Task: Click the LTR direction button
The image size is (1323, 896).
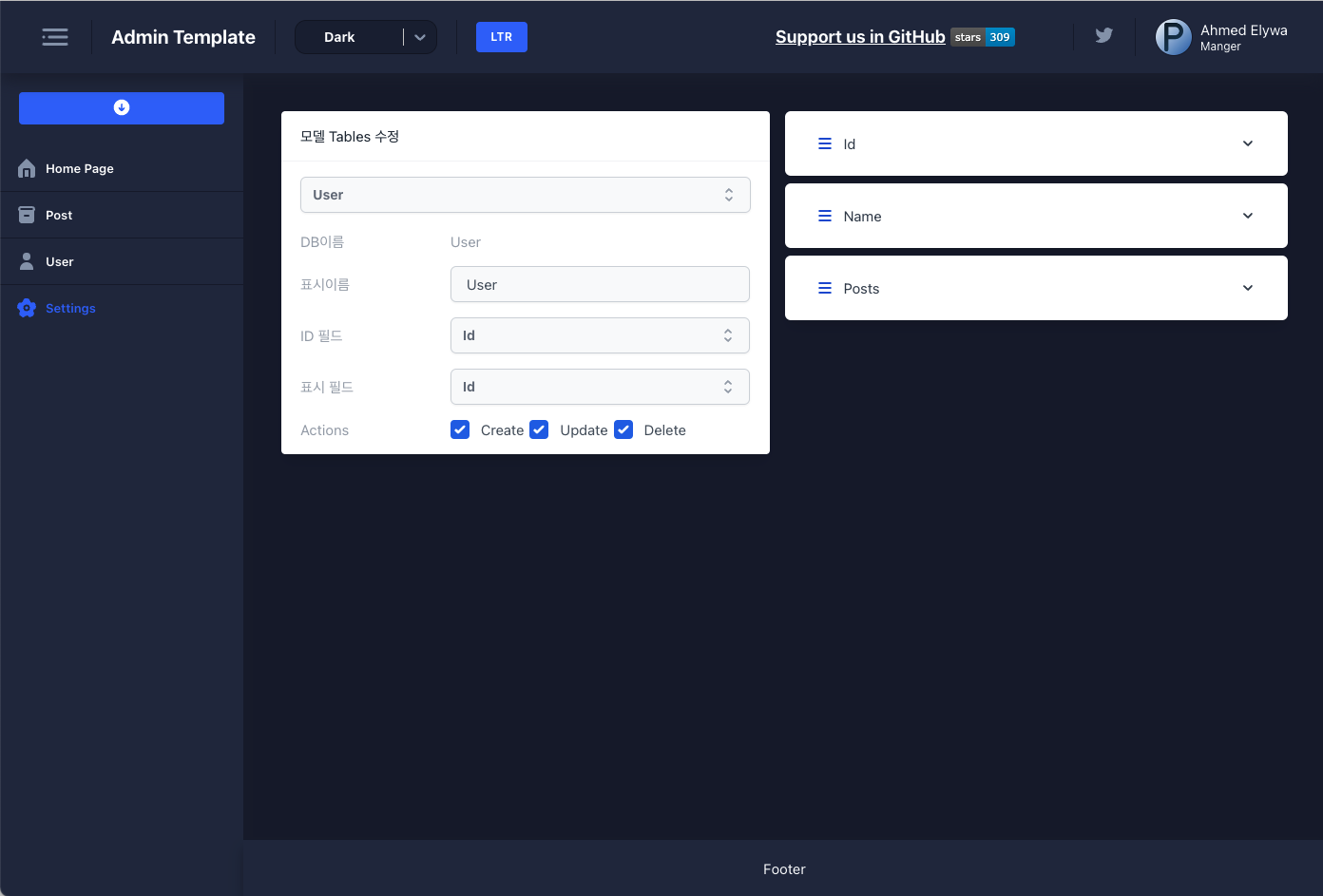Action: click(501, 37)
